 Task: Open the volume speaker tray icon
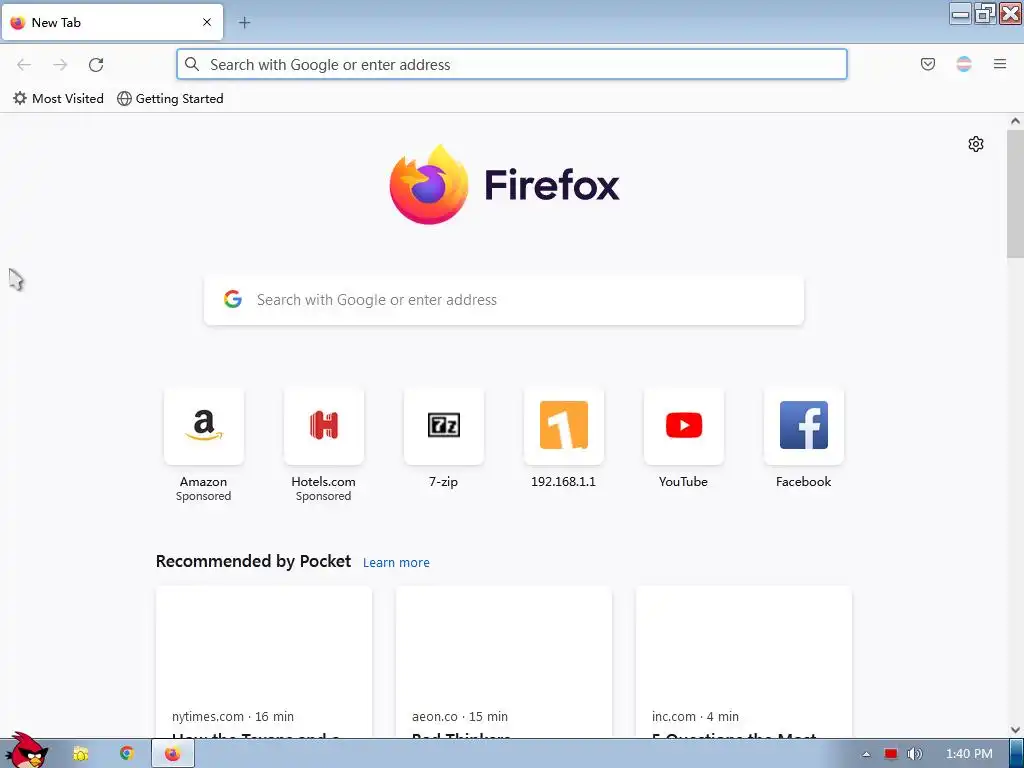click(915, 754)
